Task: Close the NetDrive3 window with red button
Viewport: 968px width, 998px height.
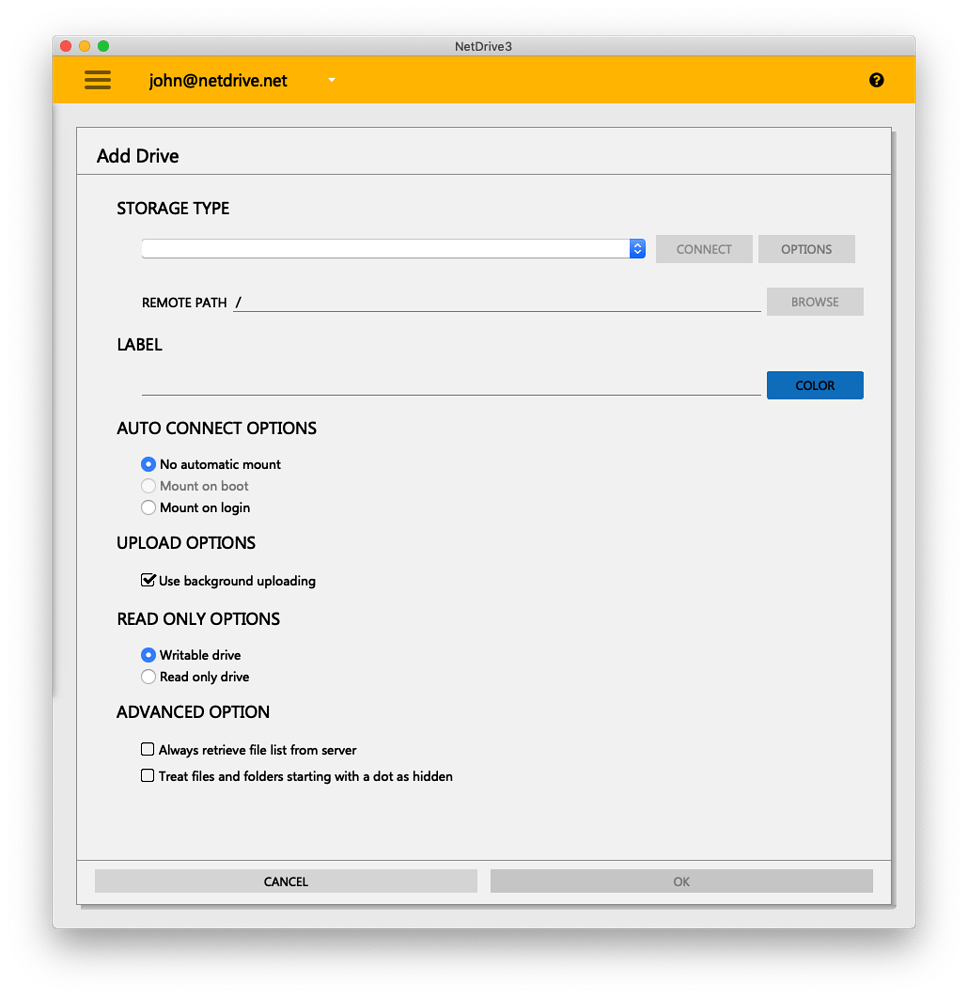Action: point(66,46)
